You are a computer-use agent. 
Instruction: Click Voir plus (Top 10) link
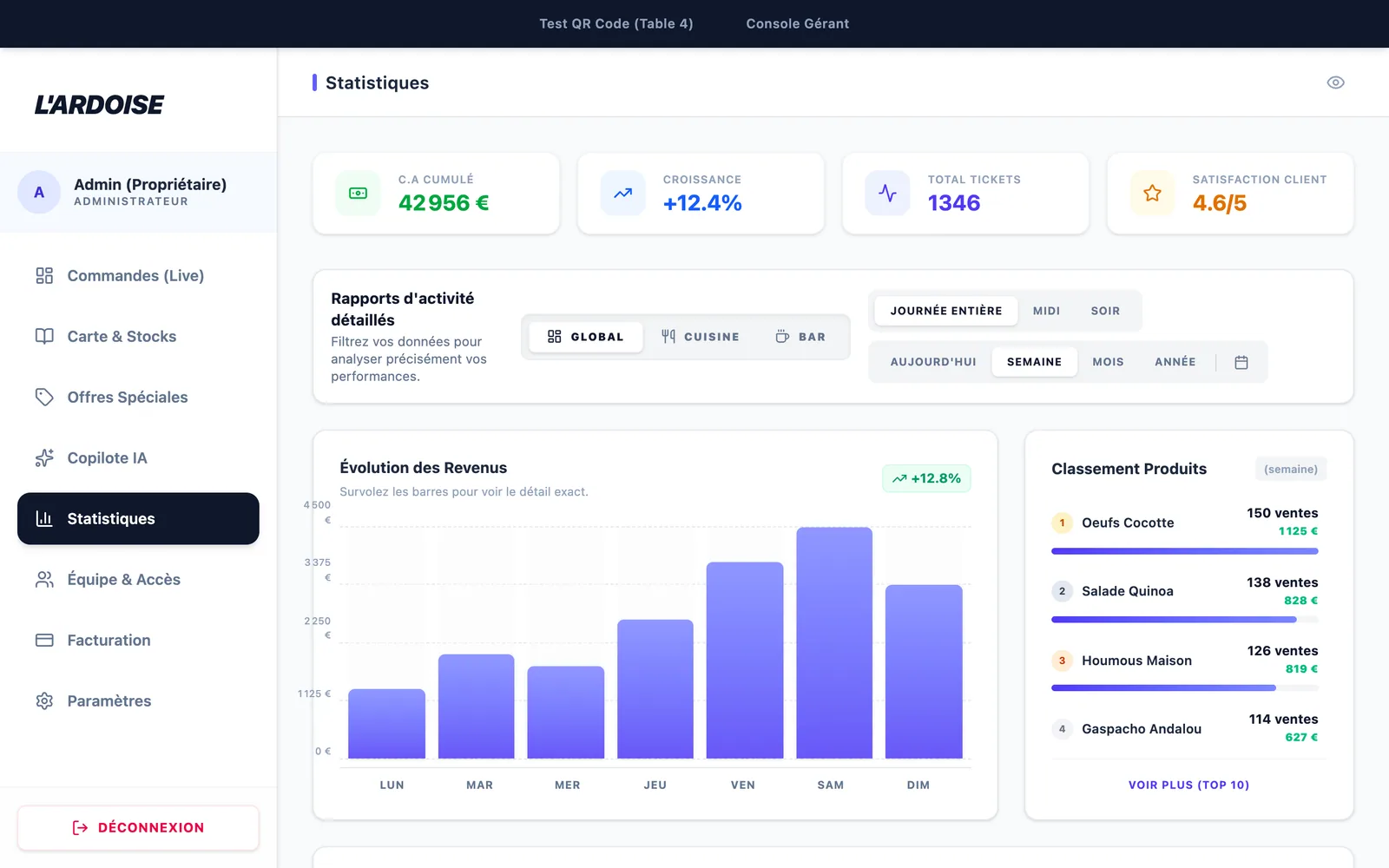coord(1188,785)
